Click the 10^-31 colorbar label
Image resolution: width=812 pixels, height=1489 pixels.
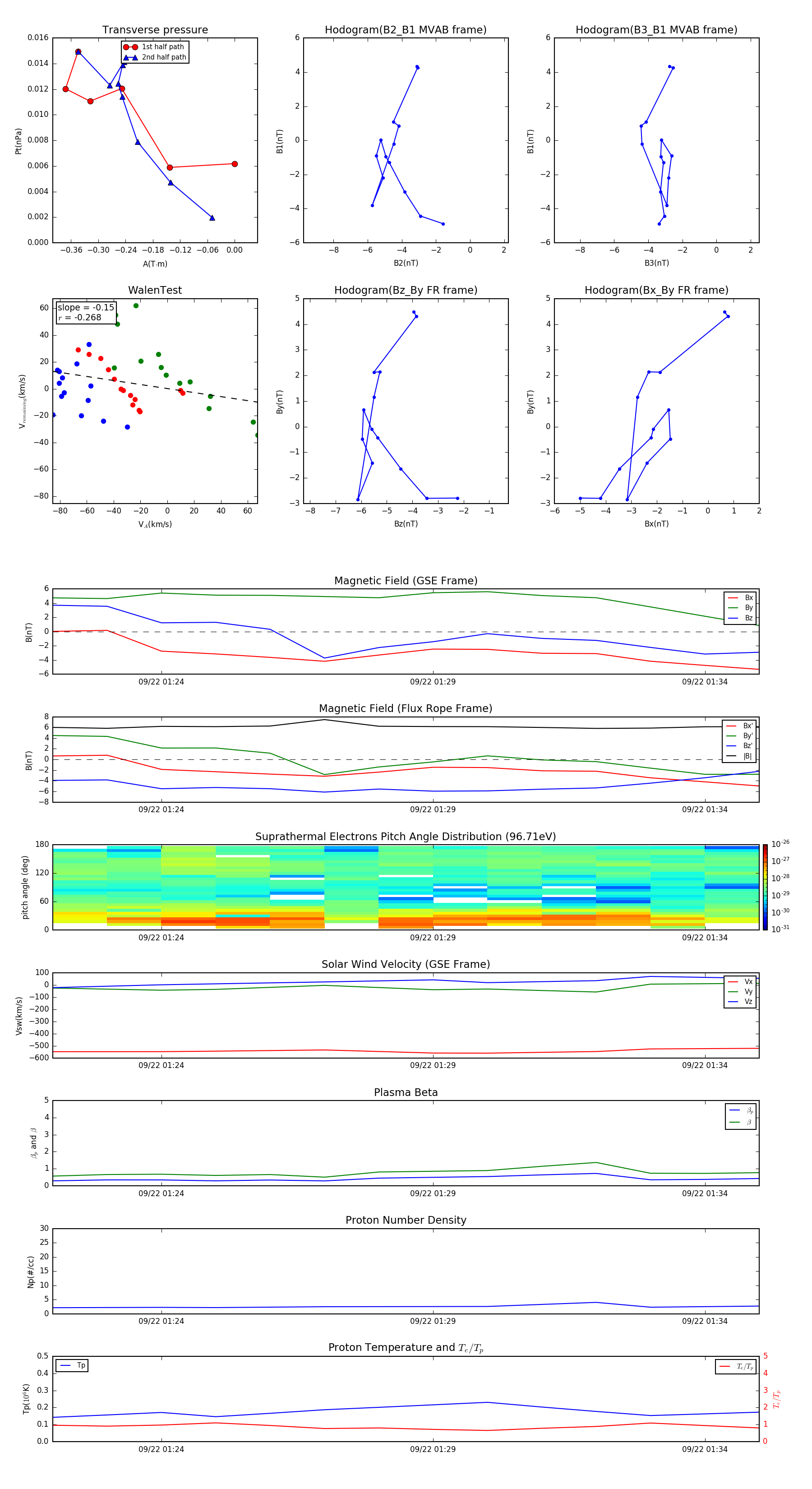click(780, 929)
